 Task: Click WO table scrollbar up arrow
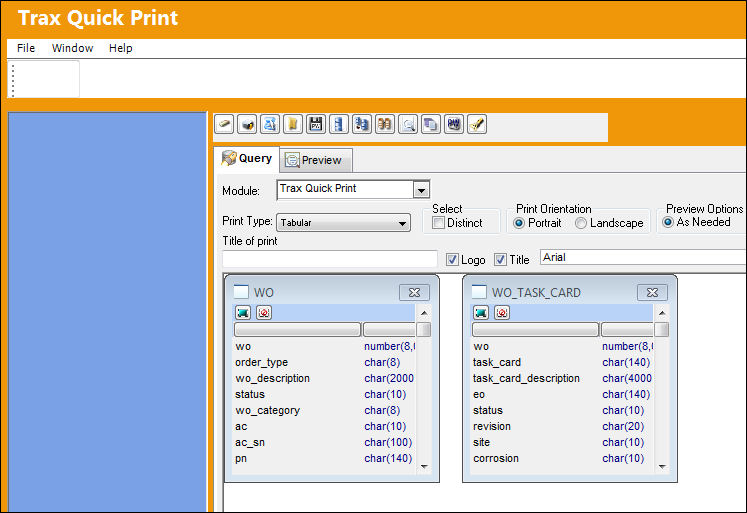(424, 313)
